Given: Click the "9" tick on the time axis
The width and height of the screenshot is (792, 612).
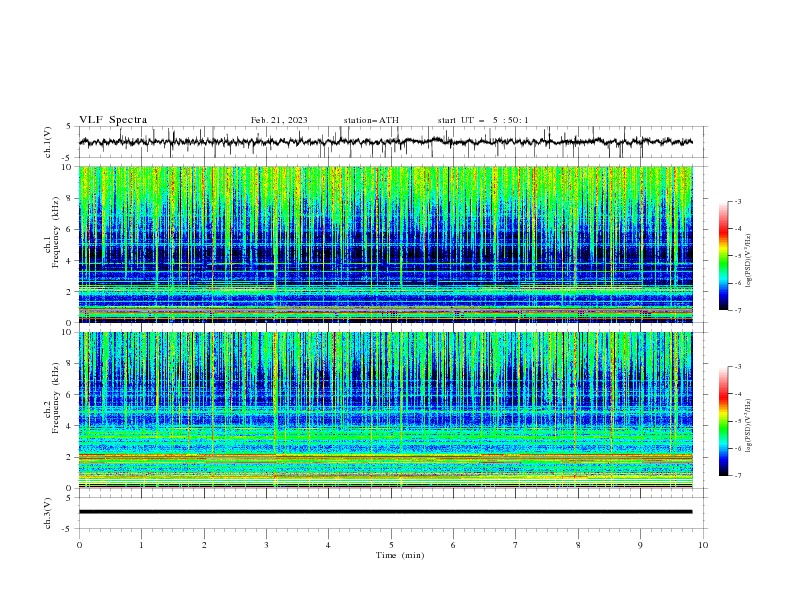Looking at the screenshot, I should [640, 545].
